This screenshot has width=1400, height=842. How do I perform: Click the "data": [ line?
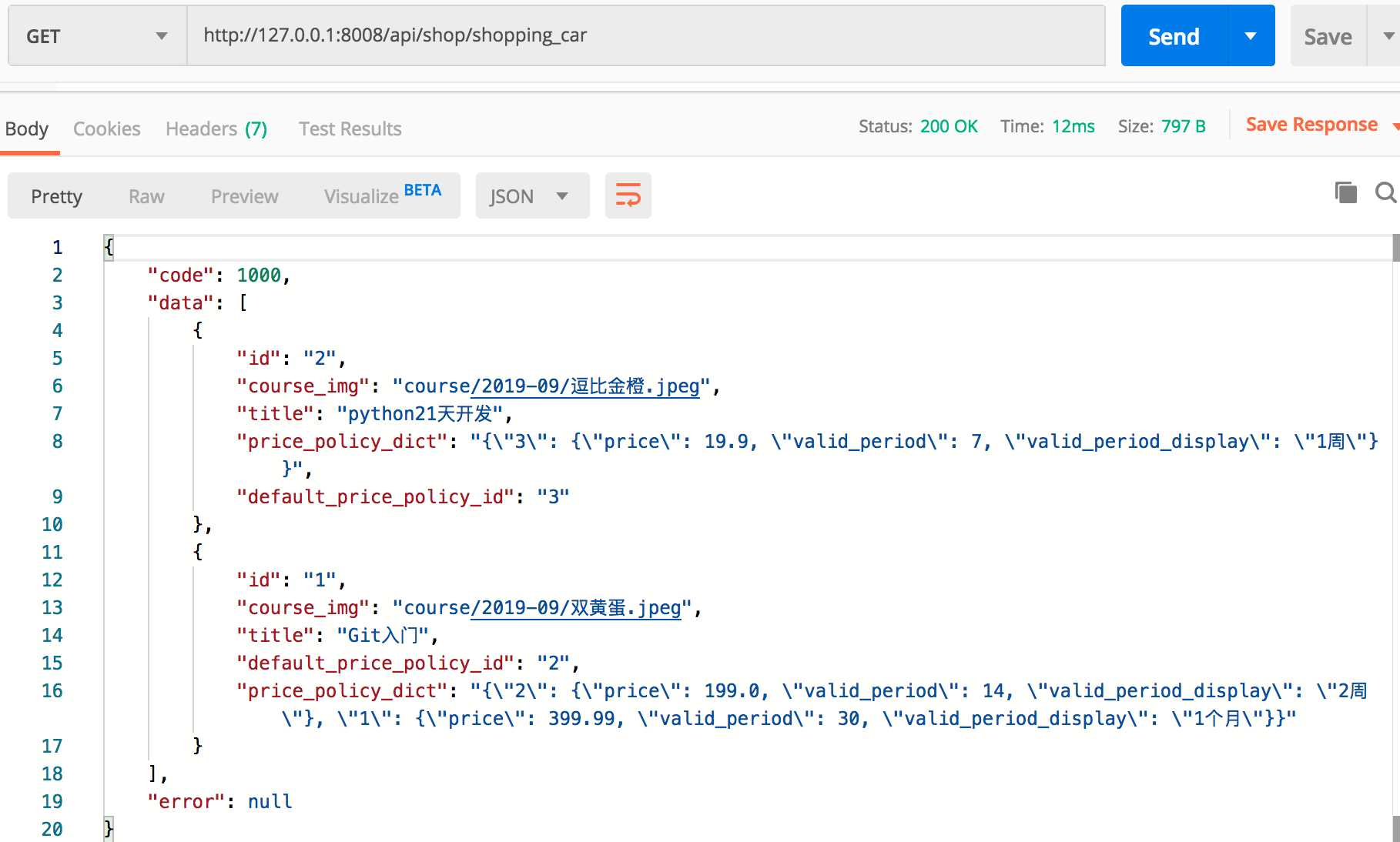pyautogui.click(x=198, y=302)
